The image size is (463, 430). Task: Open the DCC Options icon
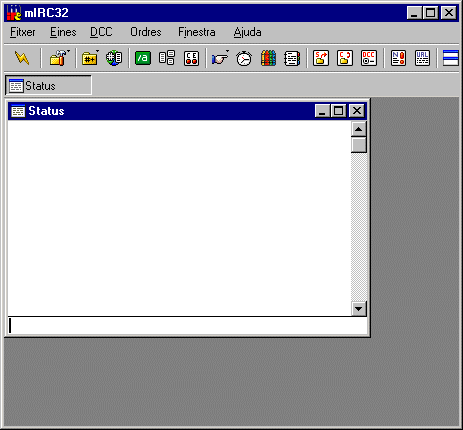[369, 58]
